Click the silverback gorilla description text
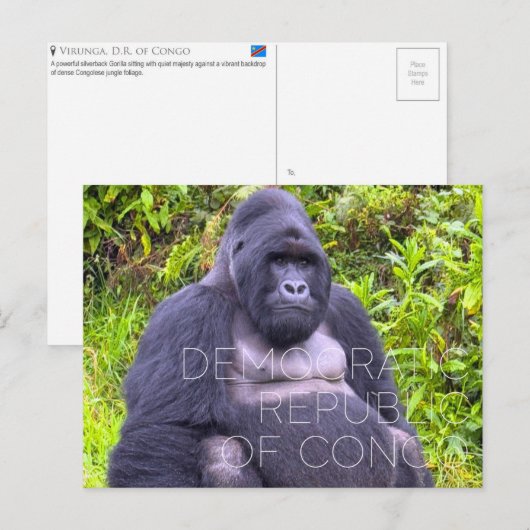Screen dimensions: 530x530 158,68
